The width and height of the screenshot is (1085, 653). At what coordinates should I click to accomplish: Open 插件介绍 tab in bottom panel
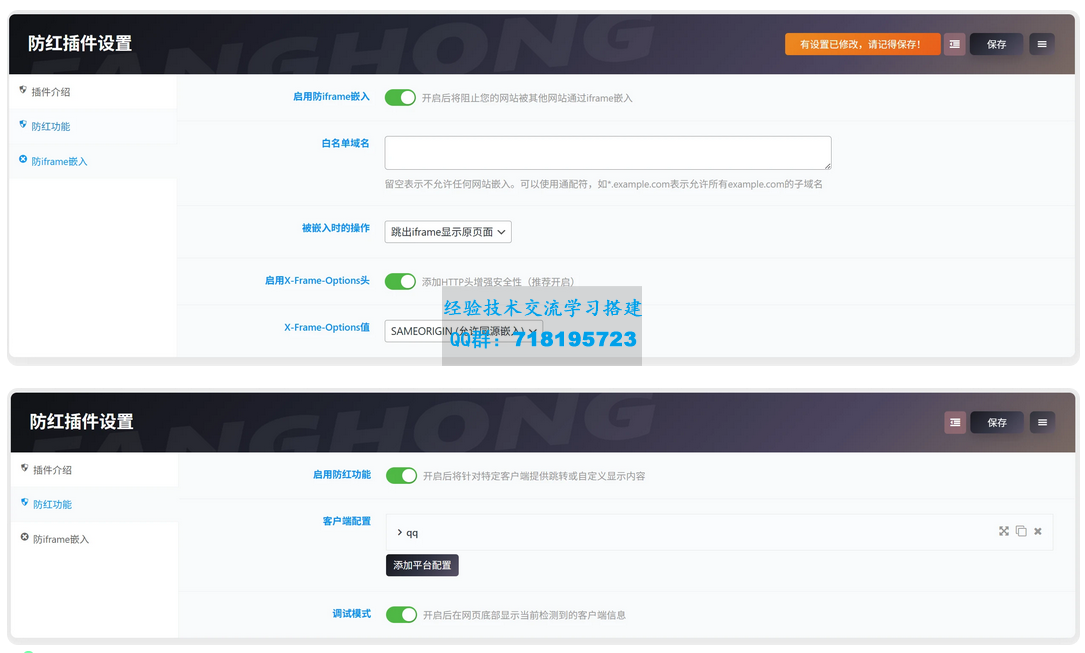pos(94,470)
